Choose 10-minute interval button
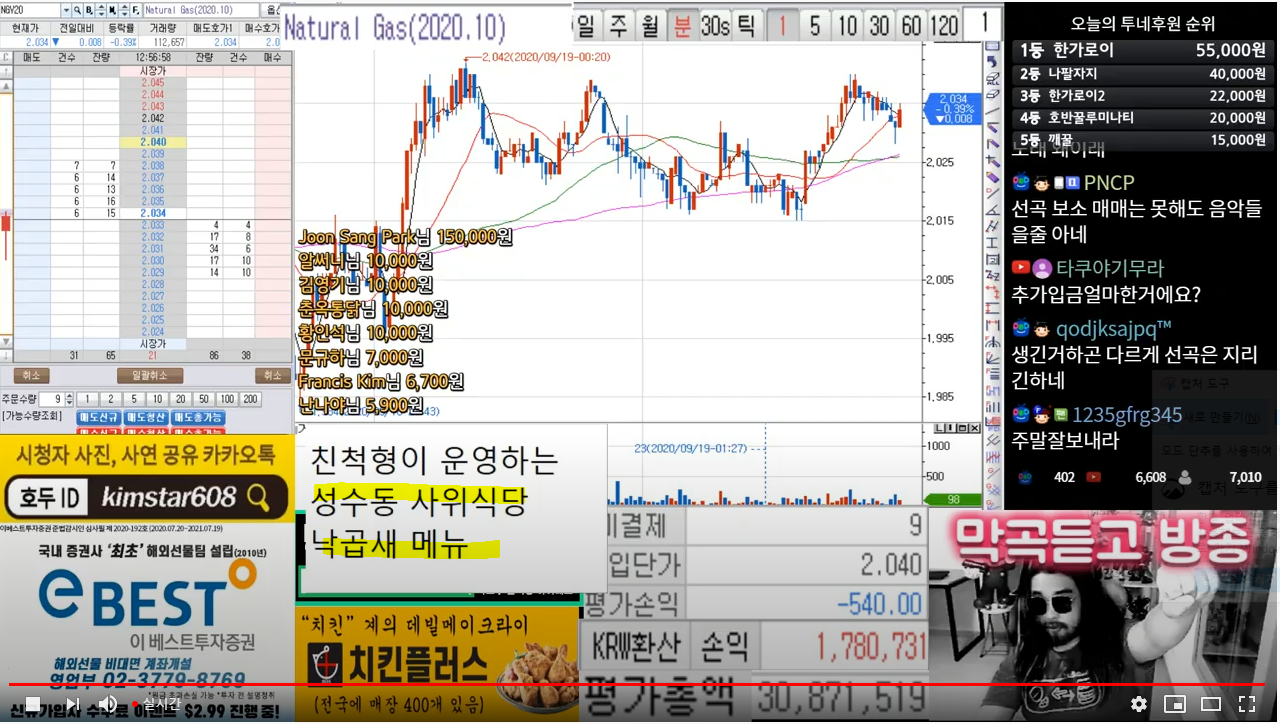This screenshot has height=724, width=1280. (x=847, y=24)
